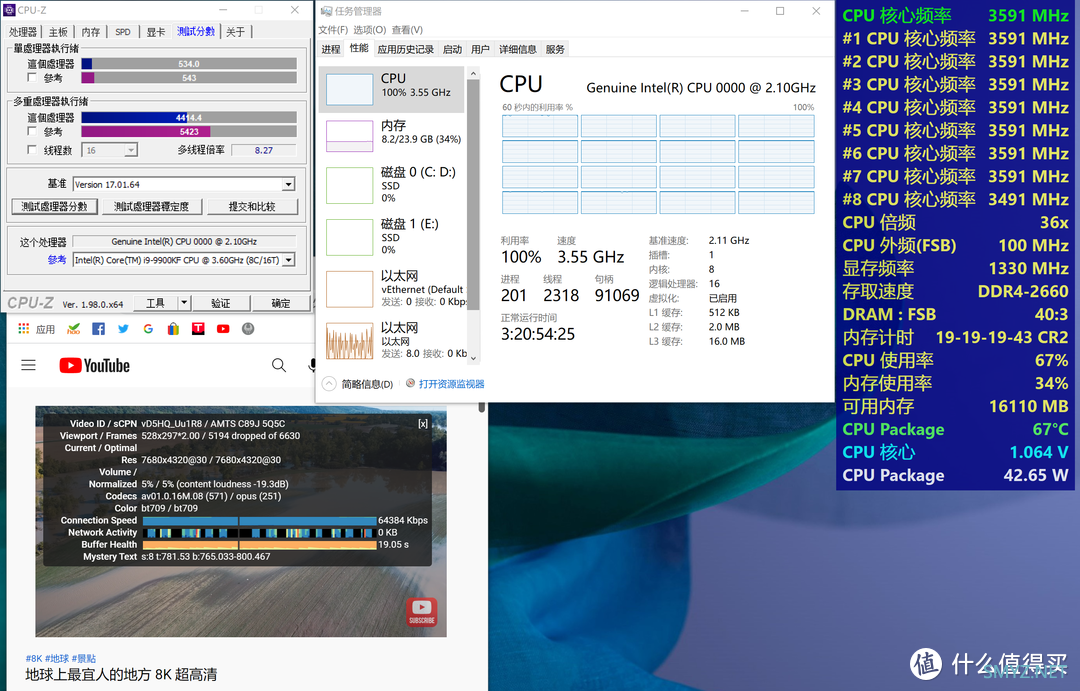
Task: Open the shopping bag store bookmark
Action: 173,329
